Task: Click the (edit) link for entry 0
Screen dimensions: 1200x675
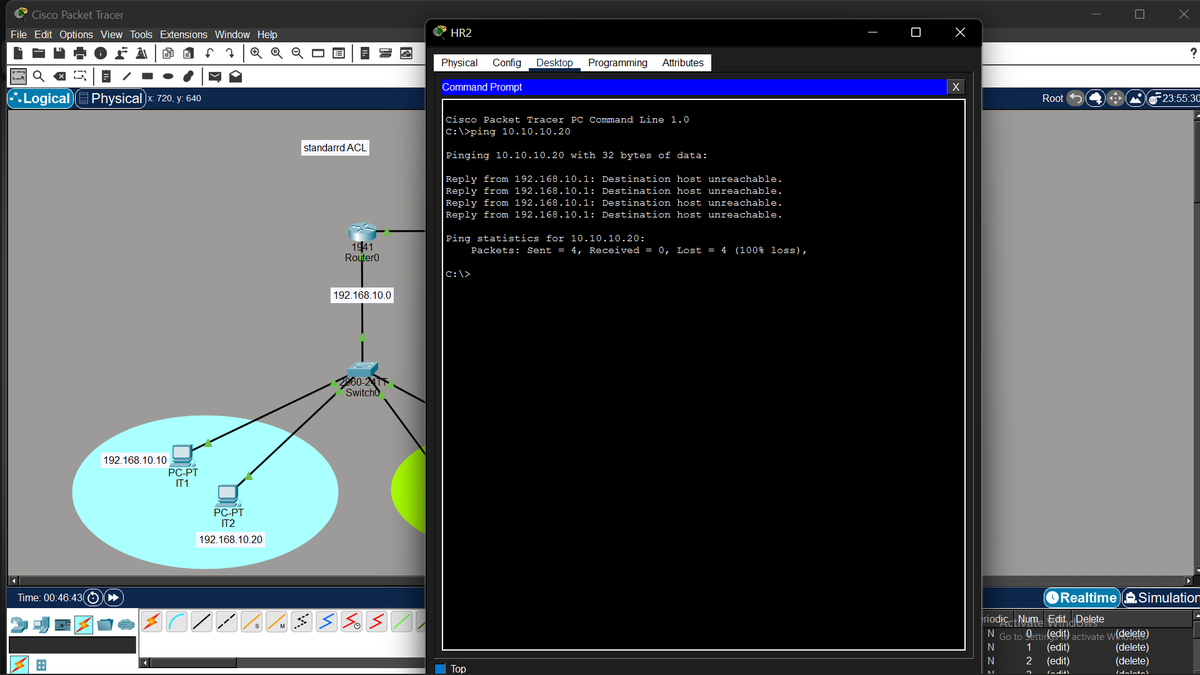Action: tap(1058, 633)
